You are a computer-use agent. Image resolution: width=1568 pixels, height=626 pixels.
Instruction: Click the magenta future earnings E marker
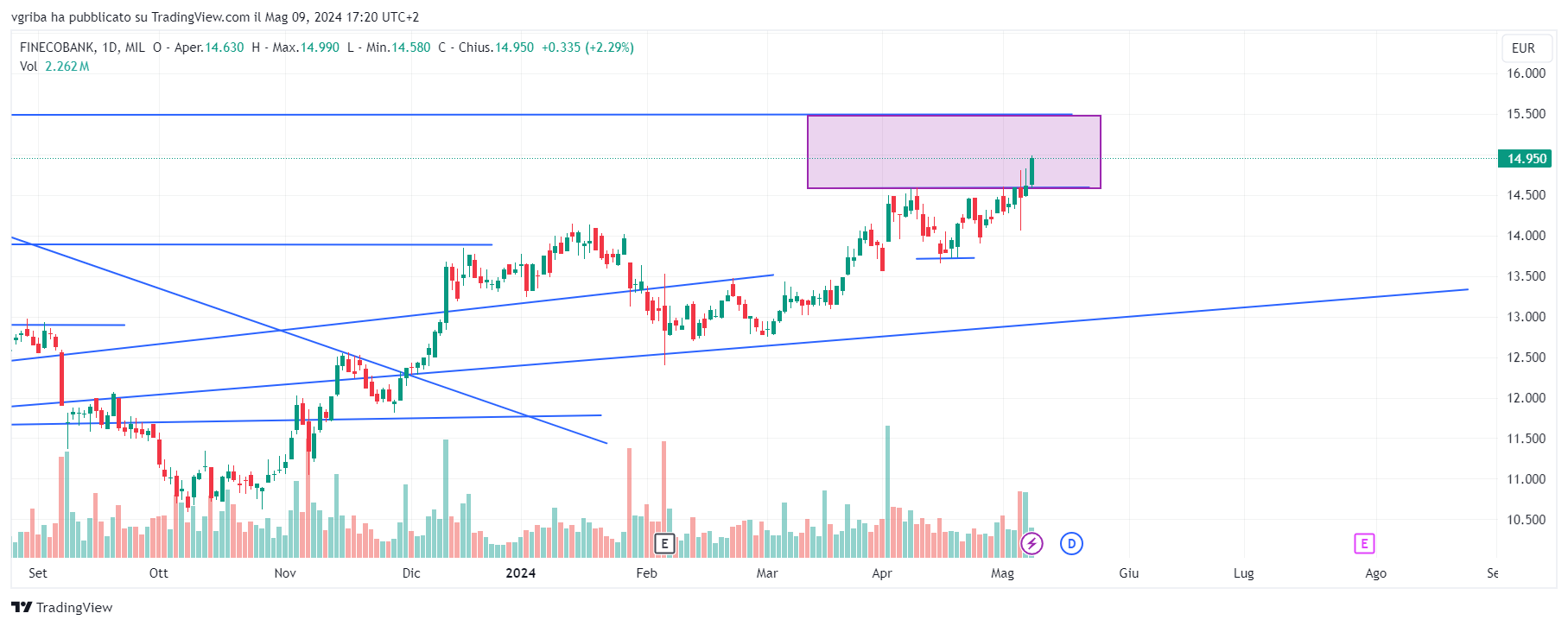pyautogui.click(x=1364, y=543)
